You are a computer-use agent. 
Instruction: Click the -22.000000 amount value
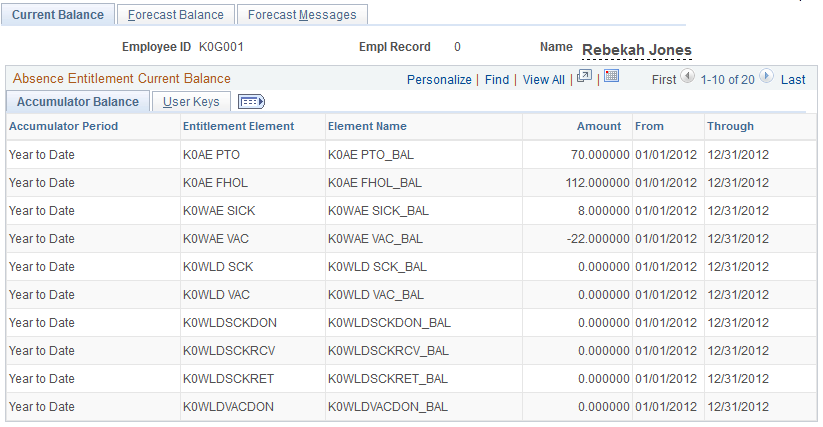(598, 239)
